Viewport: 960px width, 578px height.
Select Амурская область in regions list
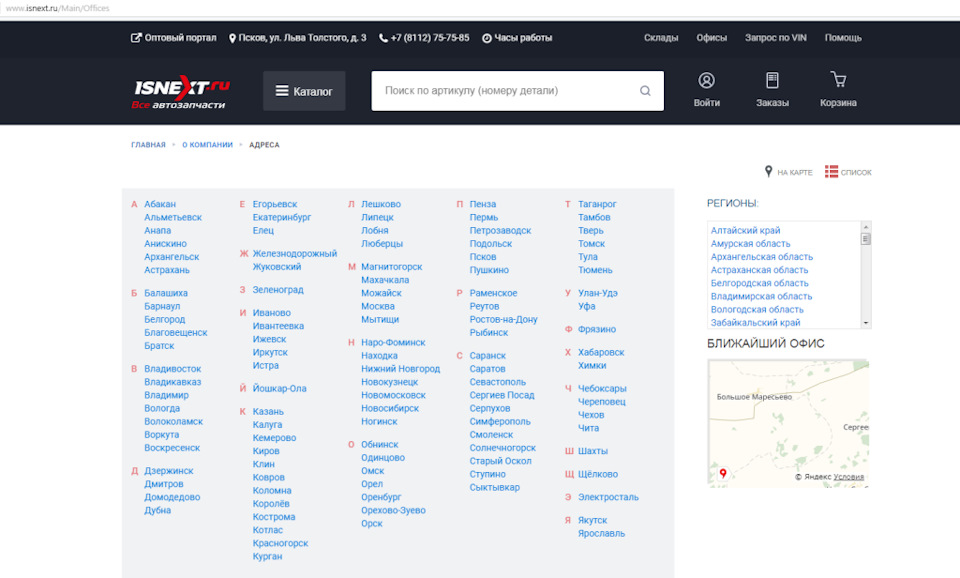tap(750, 244)
